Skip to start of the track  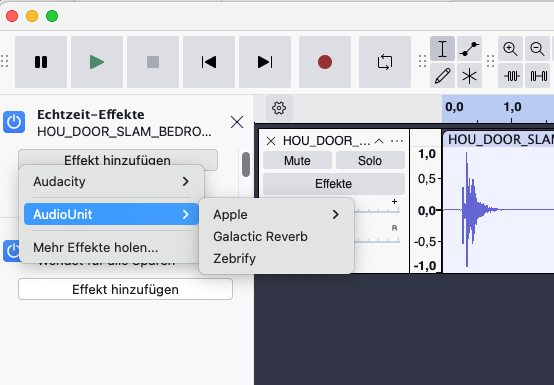[209, 62]
